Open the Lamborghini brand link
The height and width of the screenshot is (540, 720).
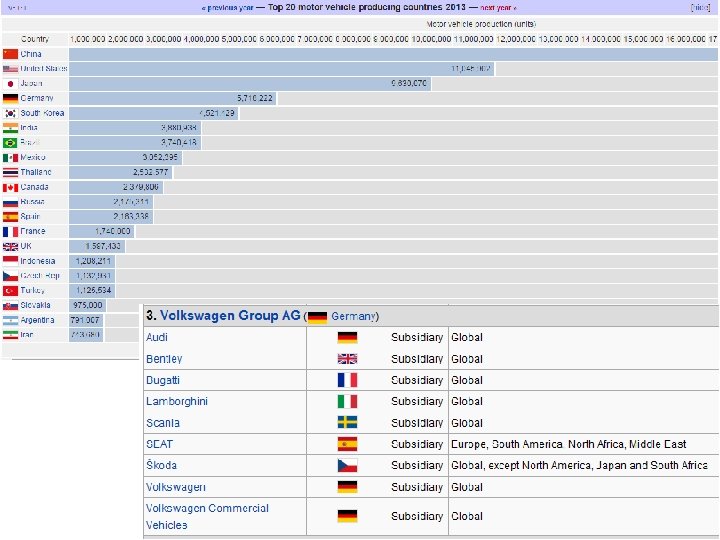point(177,402)
